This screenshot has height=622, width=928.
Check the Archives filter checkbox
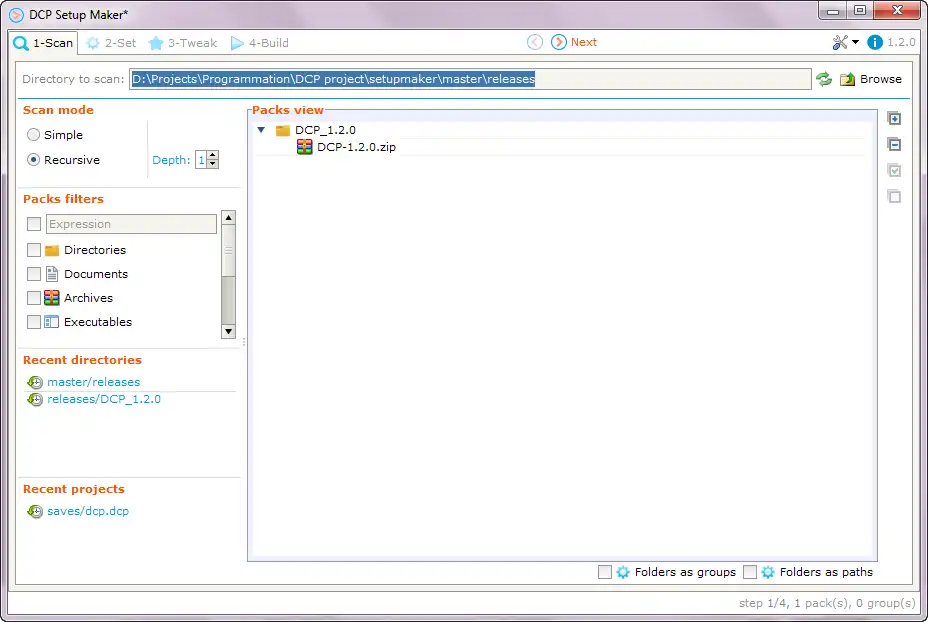pyautogui.click(x=34, y=298)
